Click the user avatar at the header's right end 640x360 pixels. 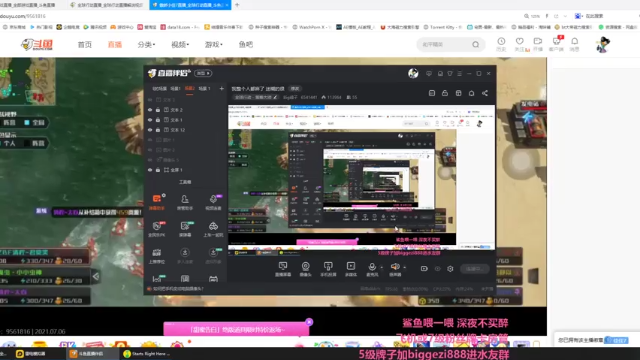tap(603, 44)
